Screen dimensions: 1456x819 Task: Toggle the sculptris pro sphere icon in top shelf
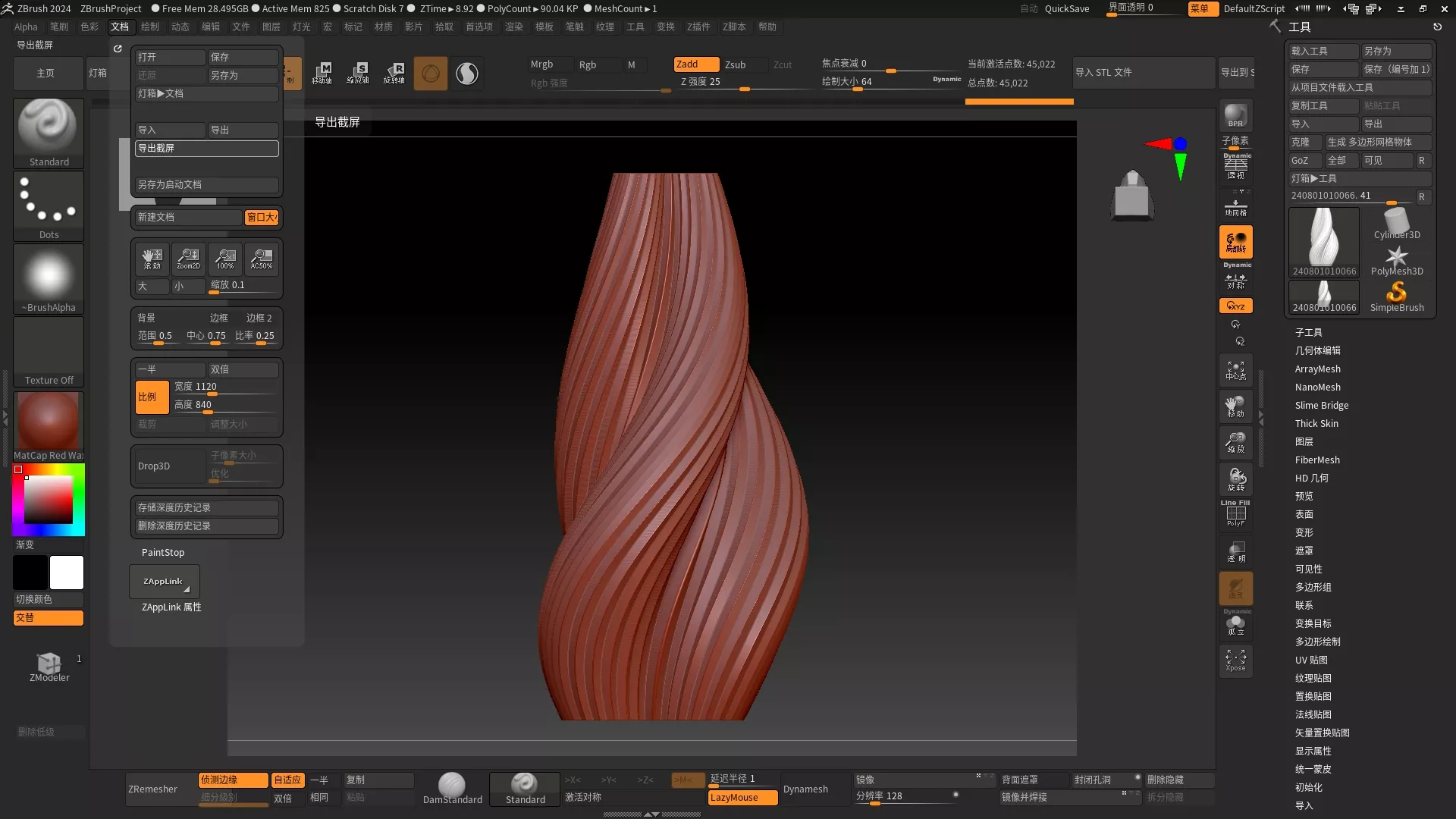coord(467,74)
